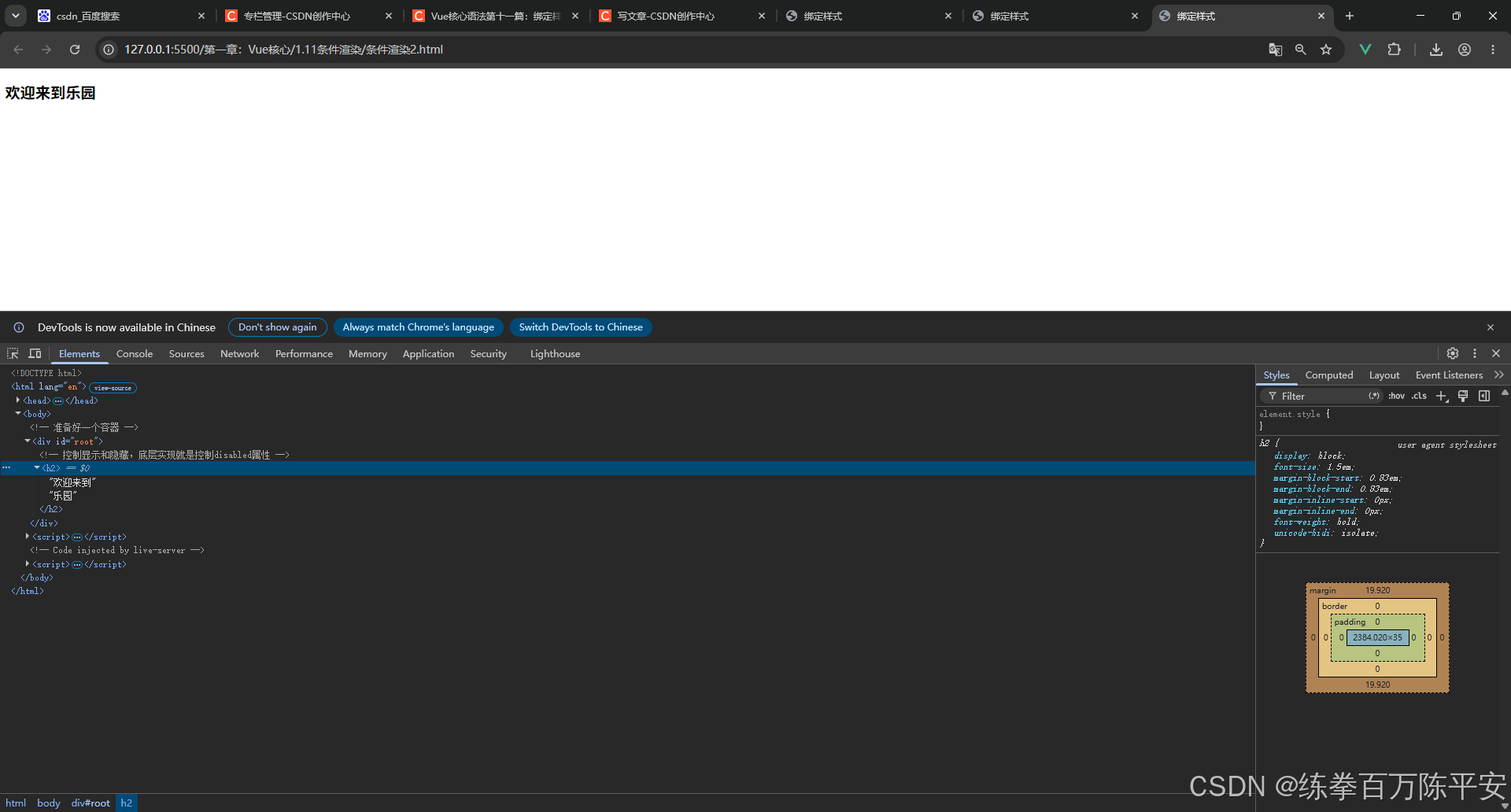Close the csdn_百度搜索 tab
This screenshot has width=1511, height=812.
(201, 16)
